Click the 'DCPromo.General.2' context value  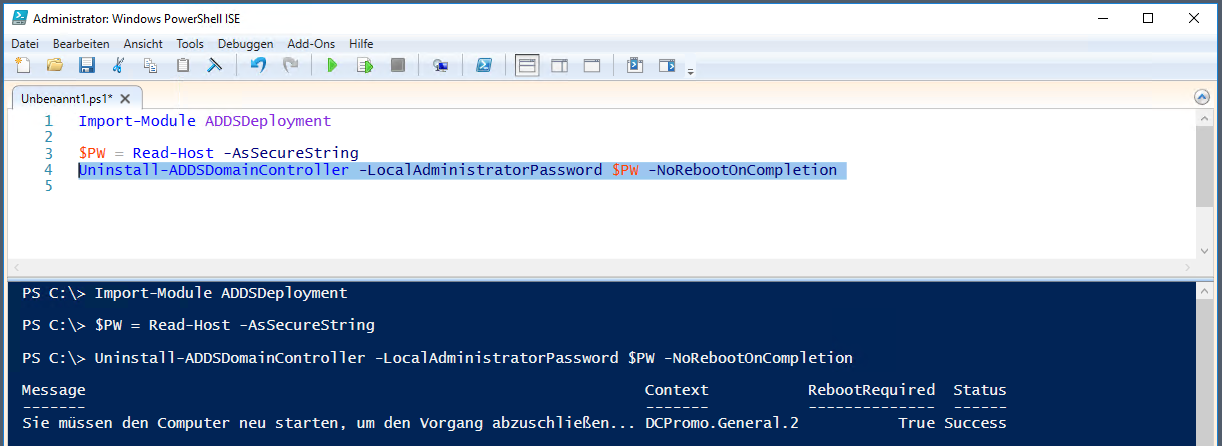pos(721,423)
